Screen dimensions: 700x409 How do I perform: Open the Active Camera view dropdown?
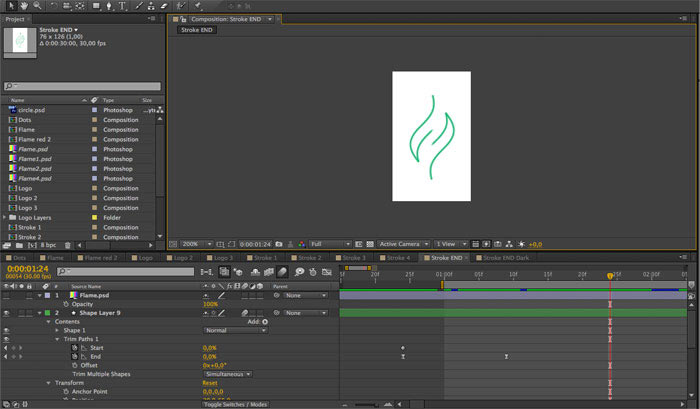403,244
